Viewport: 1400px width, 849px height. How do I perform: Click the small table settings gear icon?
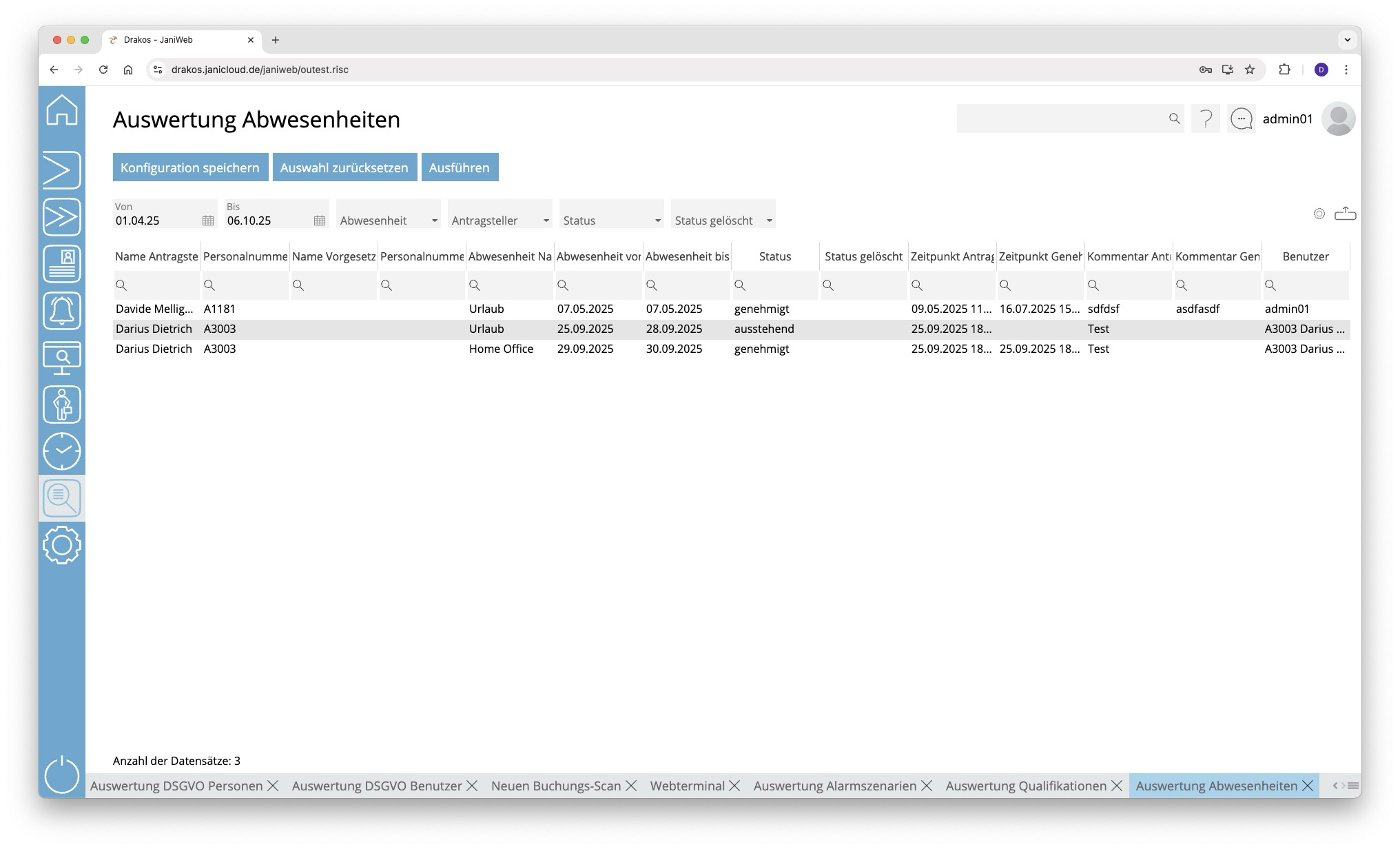coord(1319,214)
